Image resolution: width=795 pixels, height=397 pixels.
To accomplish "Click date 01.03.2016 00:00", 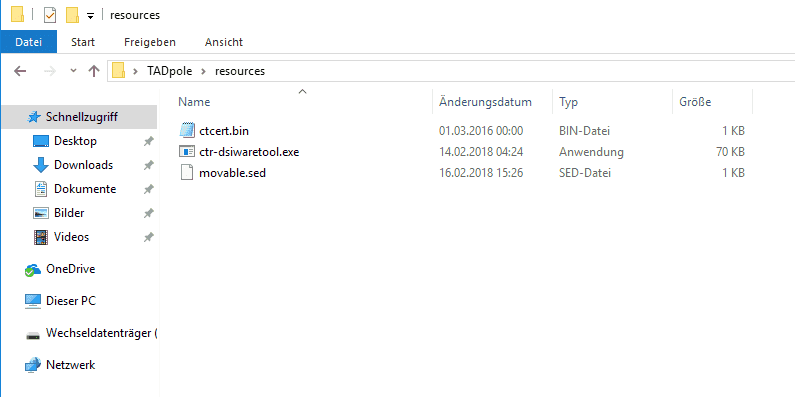I will tap(481, 131).
